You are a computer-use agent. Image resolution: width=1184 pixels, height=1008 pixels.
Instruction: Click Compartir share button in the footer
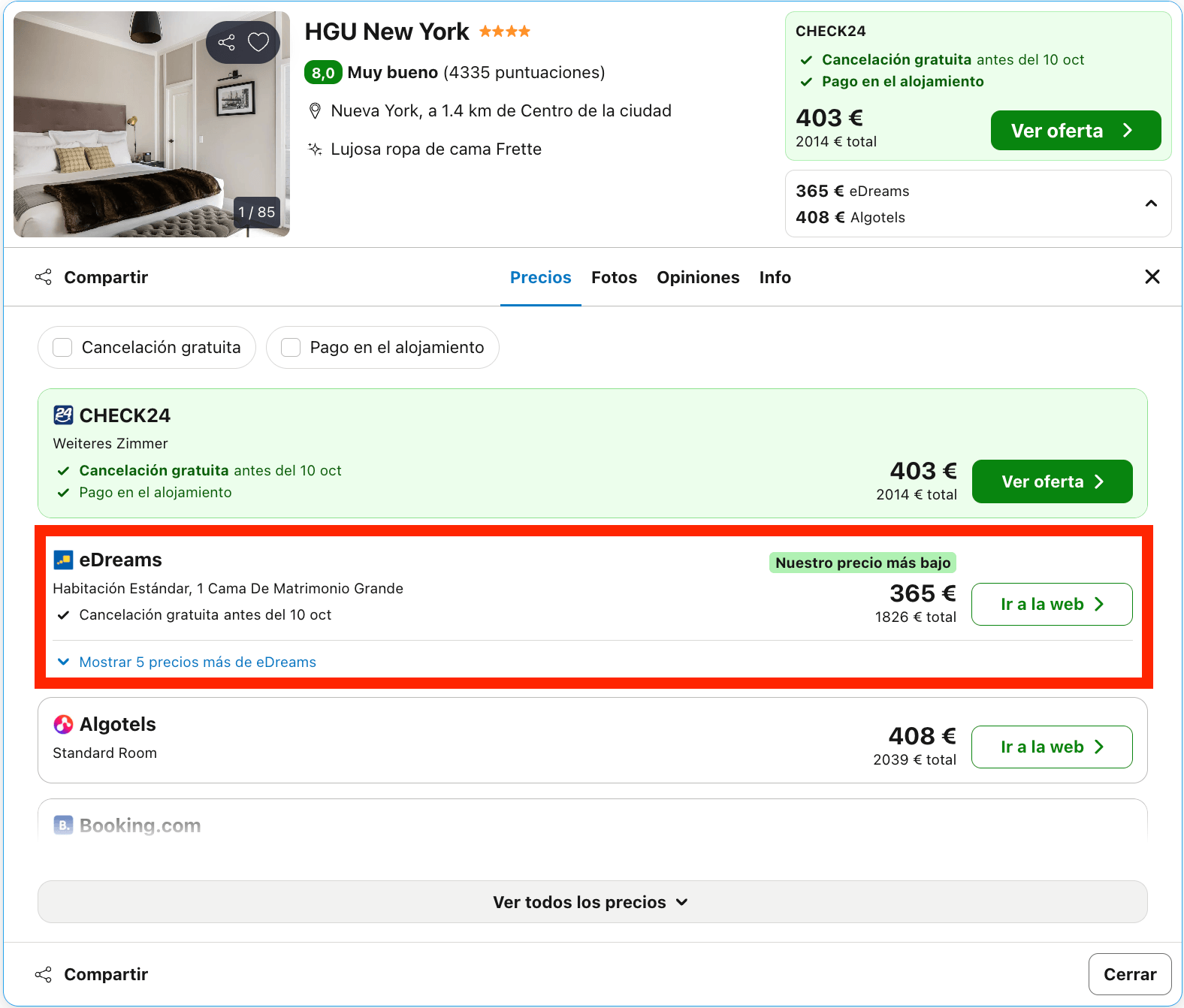pyautogui.click(x=92, y=974)
